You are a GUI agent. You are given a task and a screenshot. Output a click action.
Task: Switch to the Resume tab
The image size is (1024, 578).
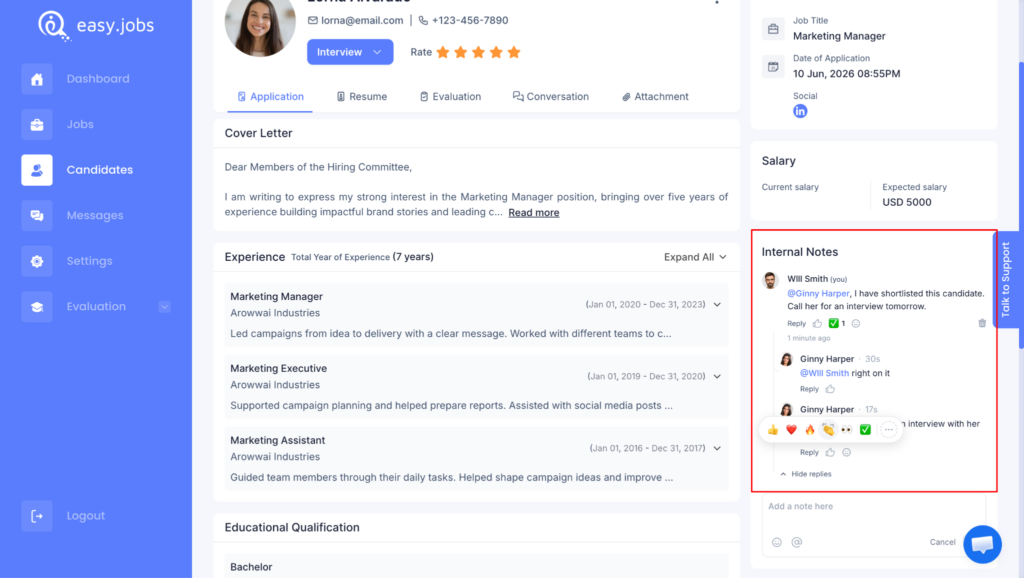click(x=362, y=97)
